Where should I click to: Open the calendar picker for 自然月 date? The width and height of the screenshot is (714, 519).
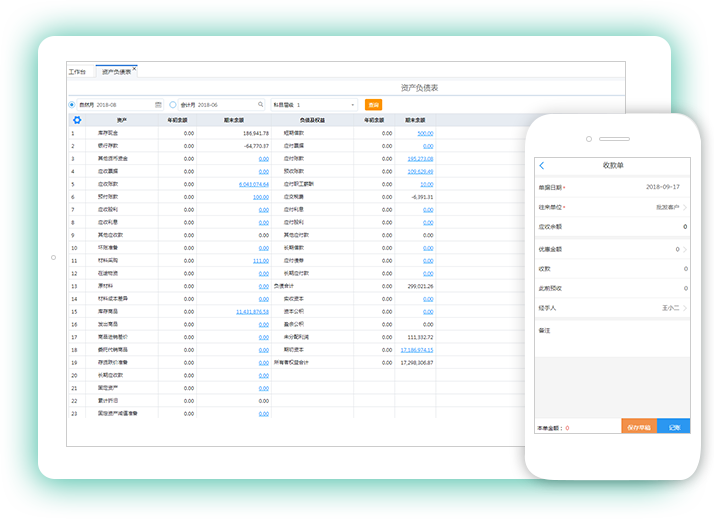click(x=158, y=104)
